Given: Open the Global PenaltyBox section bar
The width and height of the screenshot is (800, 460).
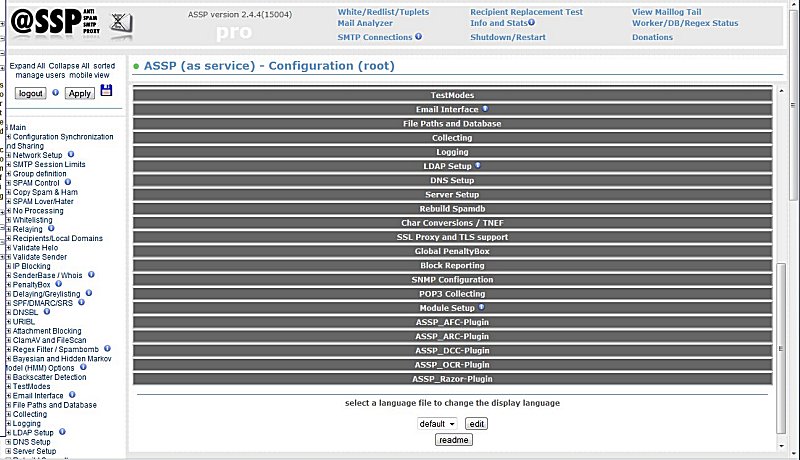Looking at the screenshot, I should [x=452, y=252].
